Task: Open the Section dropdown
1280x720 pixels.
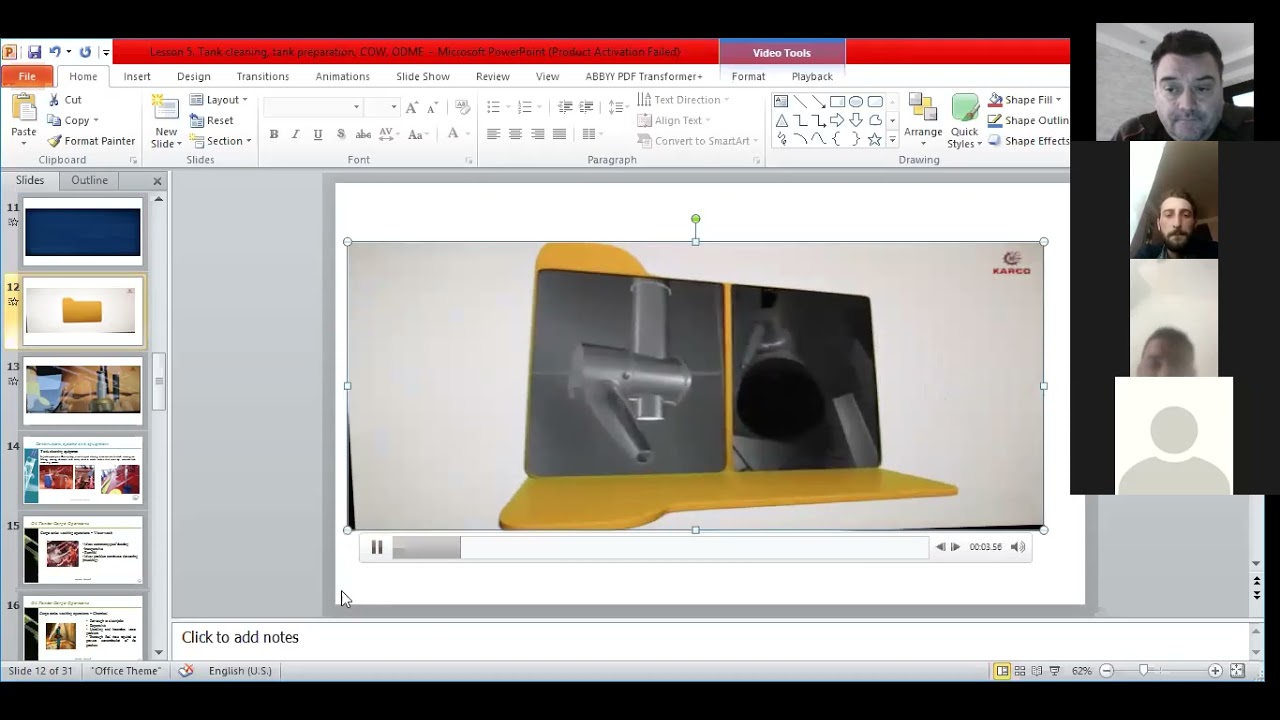Action: (x=221, y=141)
